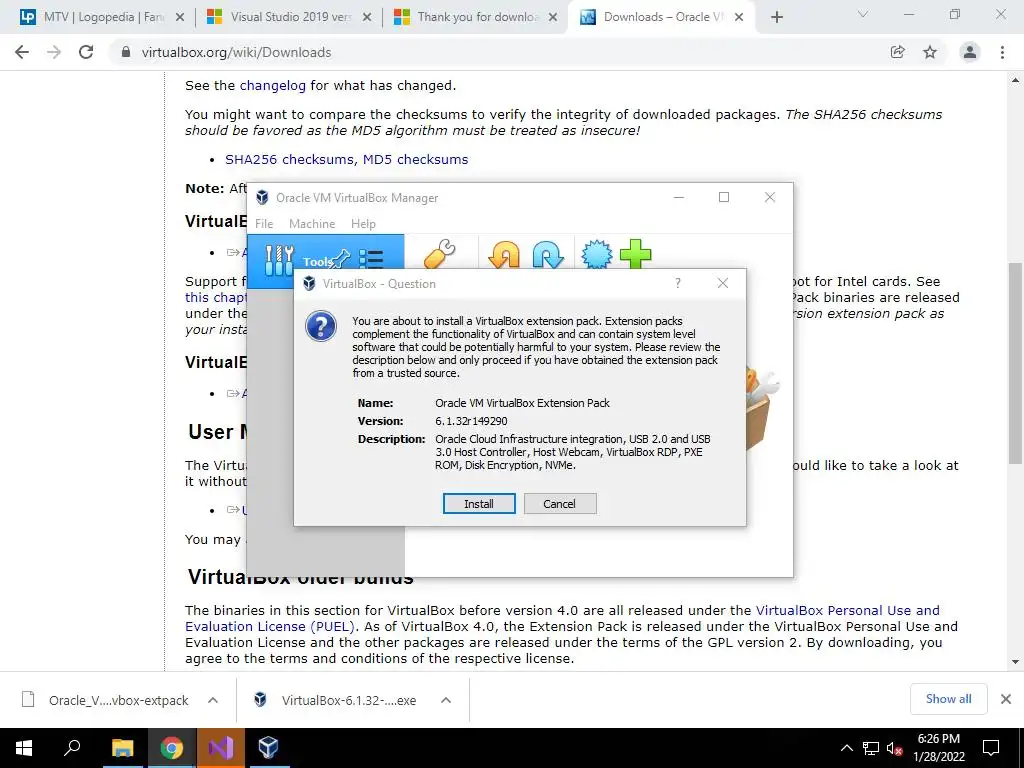The image size is (1024, 768).
Task: Click the page vertical scrollbar thumb
Action: point(1015,362)
